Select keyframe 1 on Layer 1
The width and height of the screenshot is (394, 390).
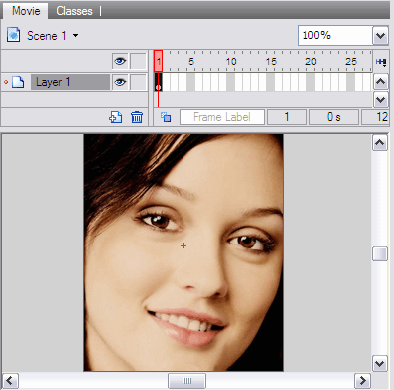[158, 82]
